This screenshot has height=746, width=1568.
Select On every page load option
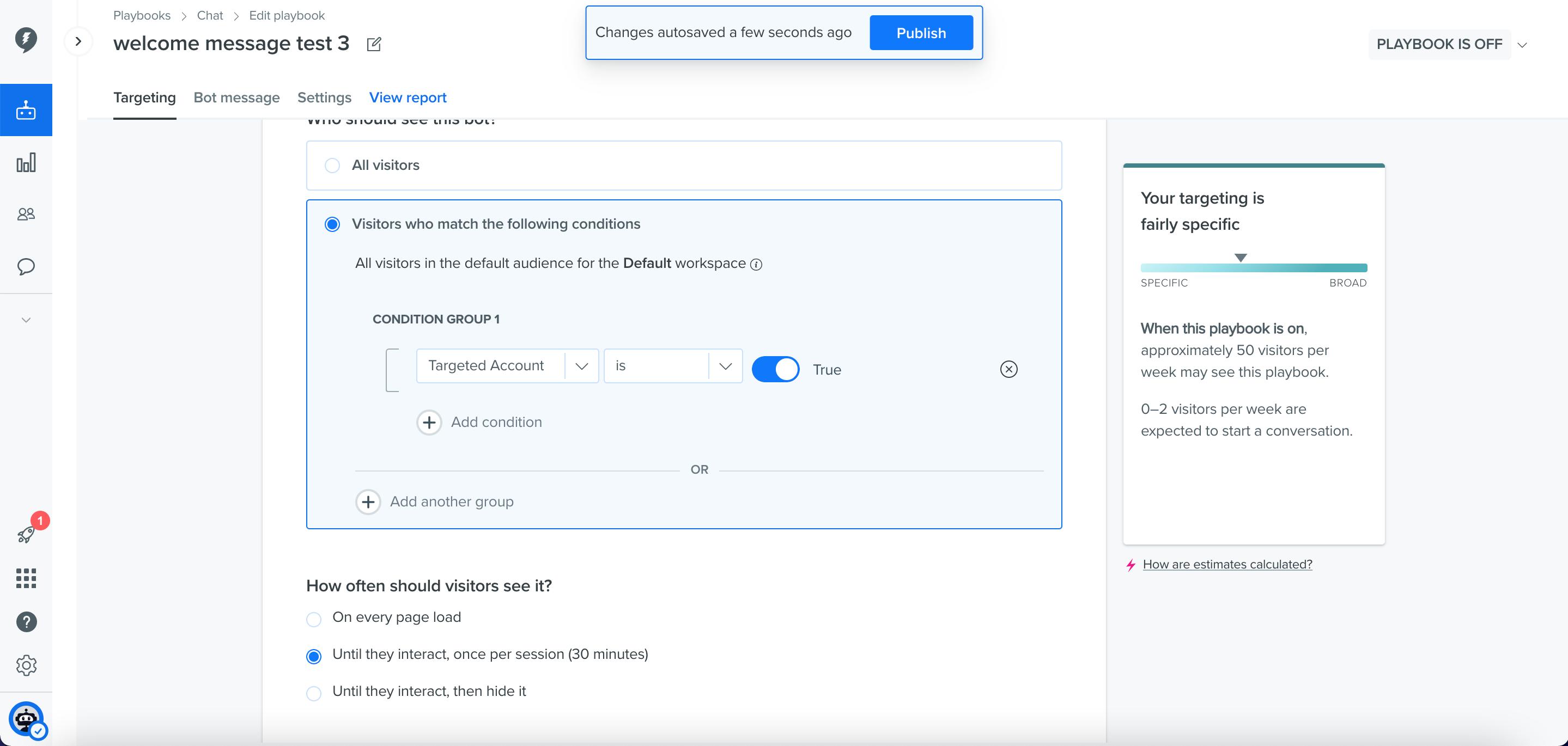pyautogui.click(x=314, y=619)
